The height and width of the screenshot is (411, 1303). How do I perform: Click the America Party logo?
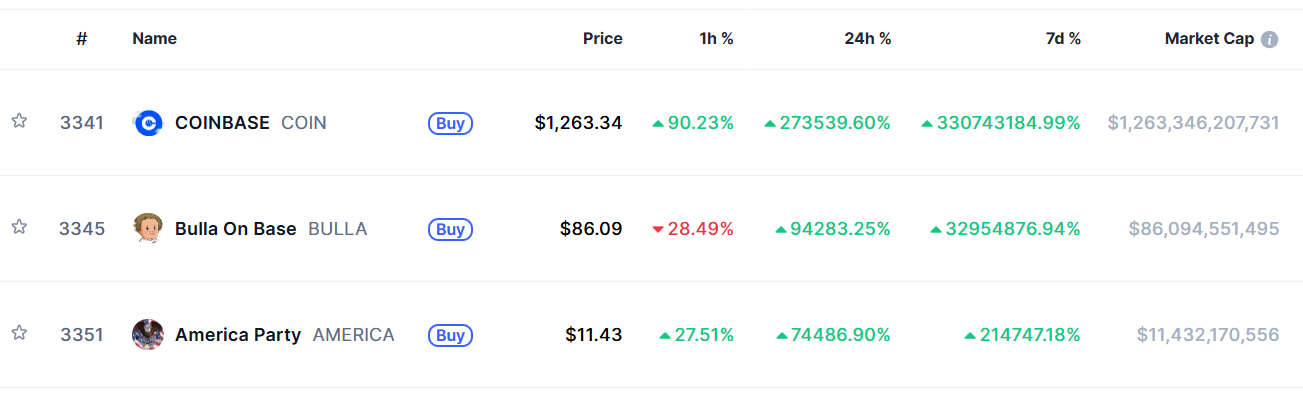pos(147,335)
